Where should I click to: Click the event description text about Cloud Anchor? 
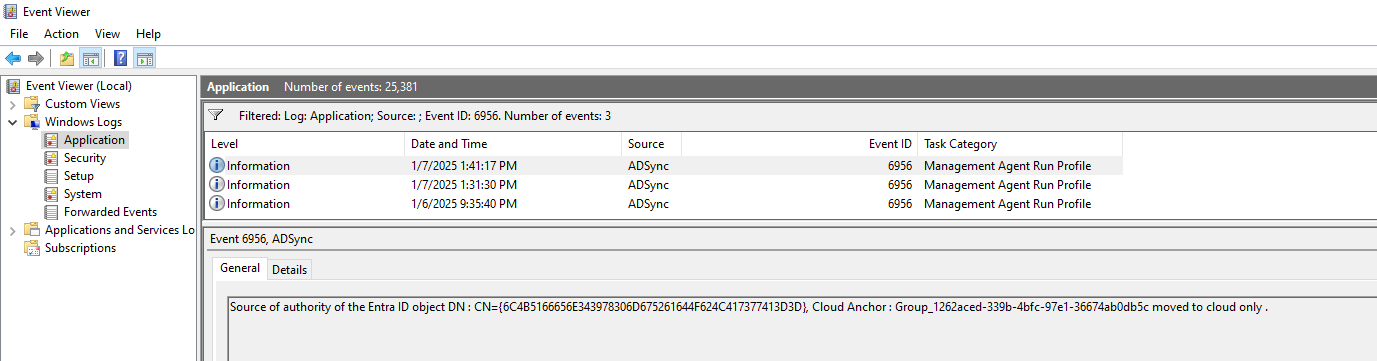pos(749,307)
